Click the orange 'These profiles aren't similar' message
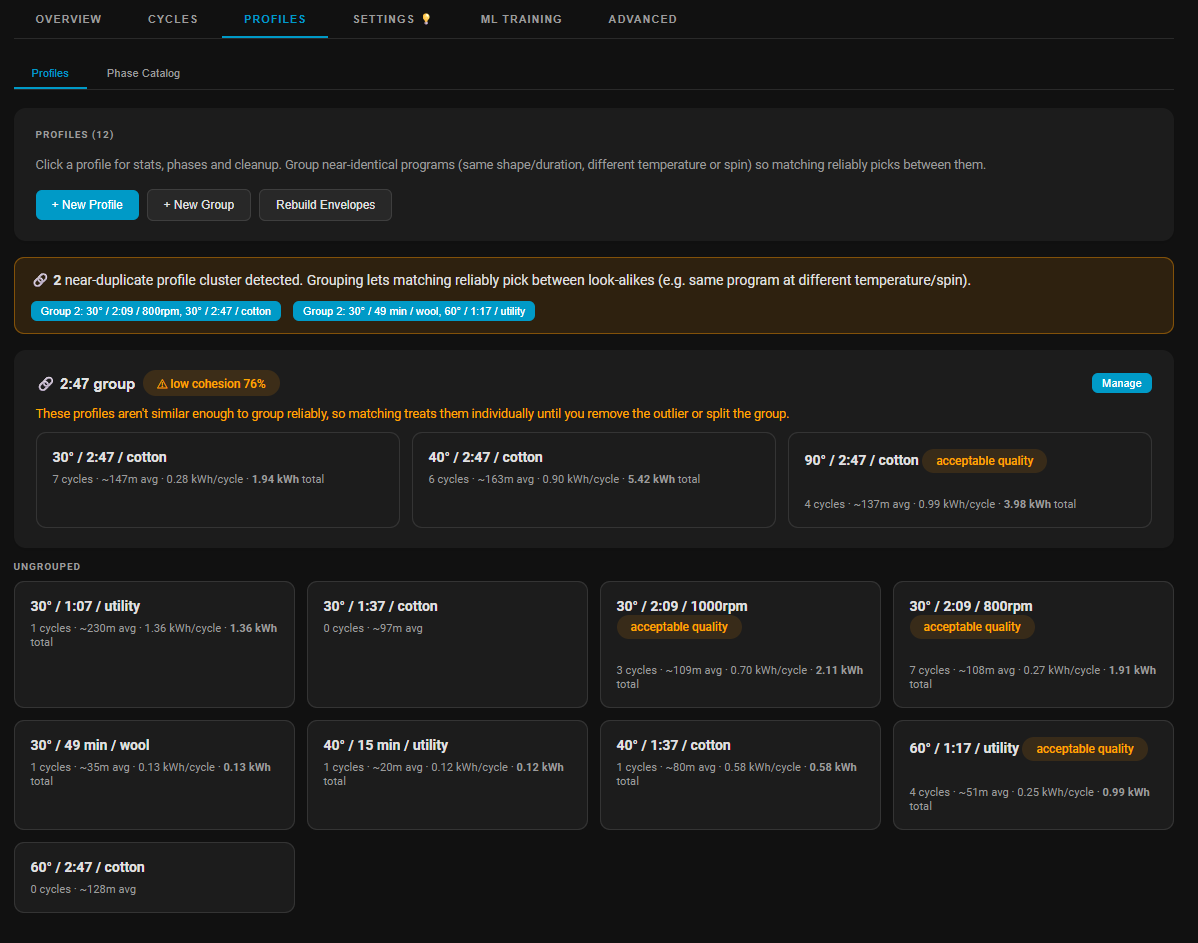This screenshot has width=1198, height=943. pos(413,413)
